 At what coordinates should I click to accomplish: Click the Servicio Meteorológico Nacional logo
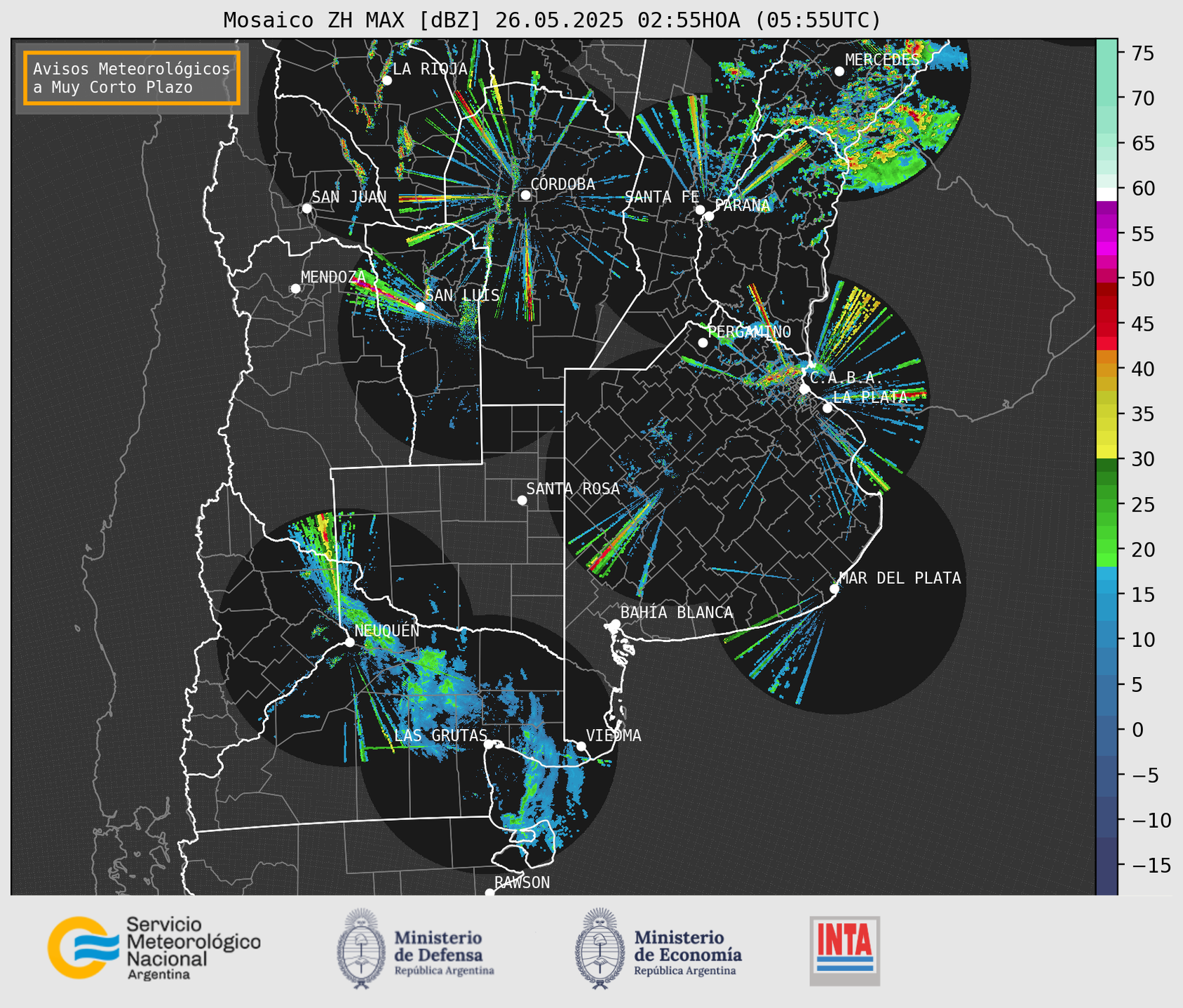pos(154,948)
